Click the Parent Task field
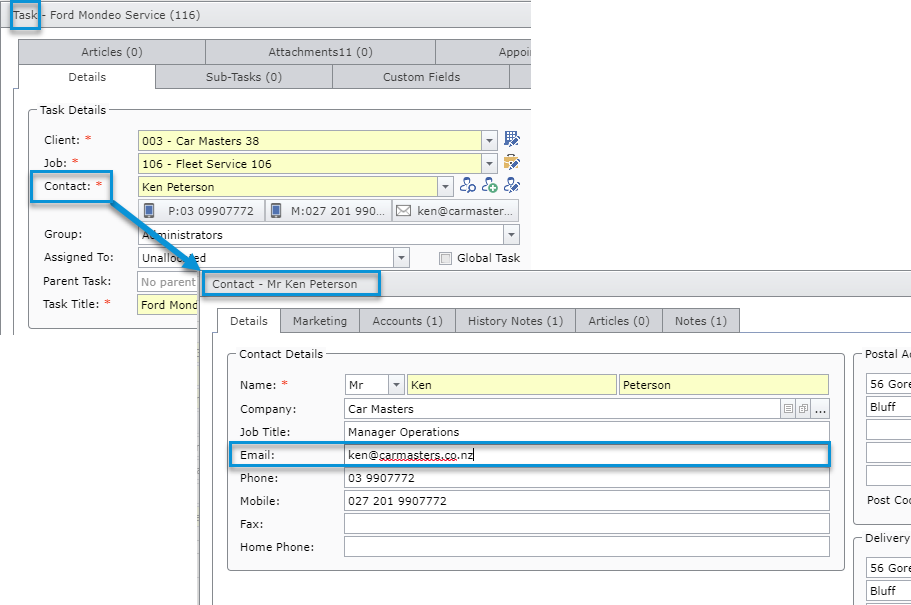 (x=168, y=282)
